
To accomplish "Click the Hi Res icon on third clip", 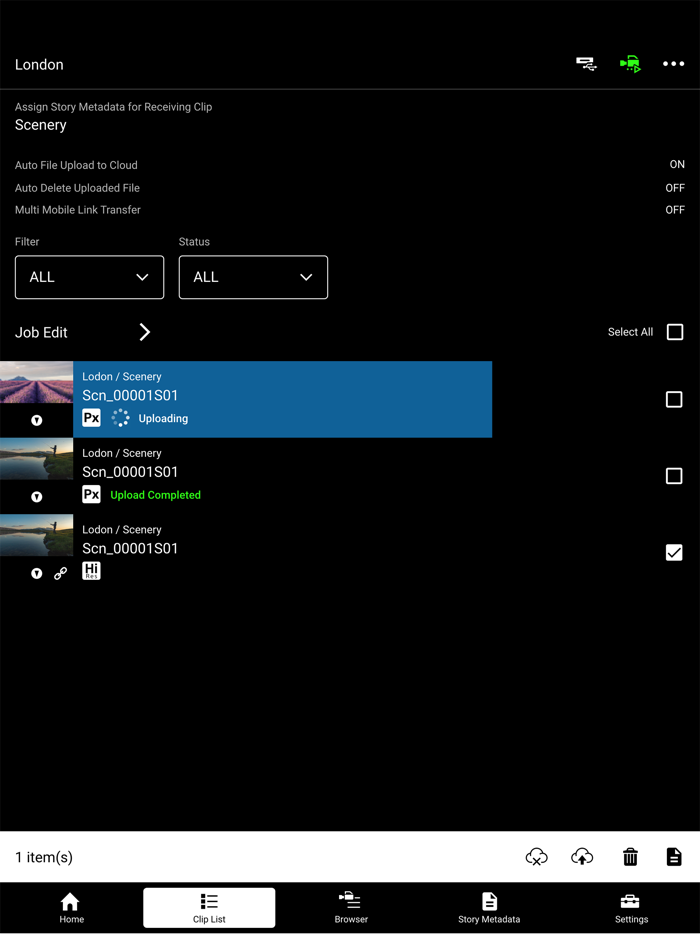I will click(91, 571).
